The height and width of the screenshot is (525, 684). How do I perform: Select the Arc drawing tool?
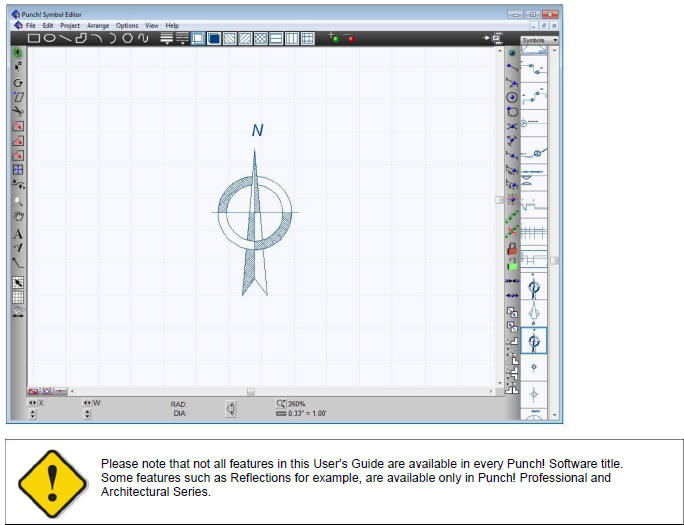pyautogui.click(x=97, y=38)
